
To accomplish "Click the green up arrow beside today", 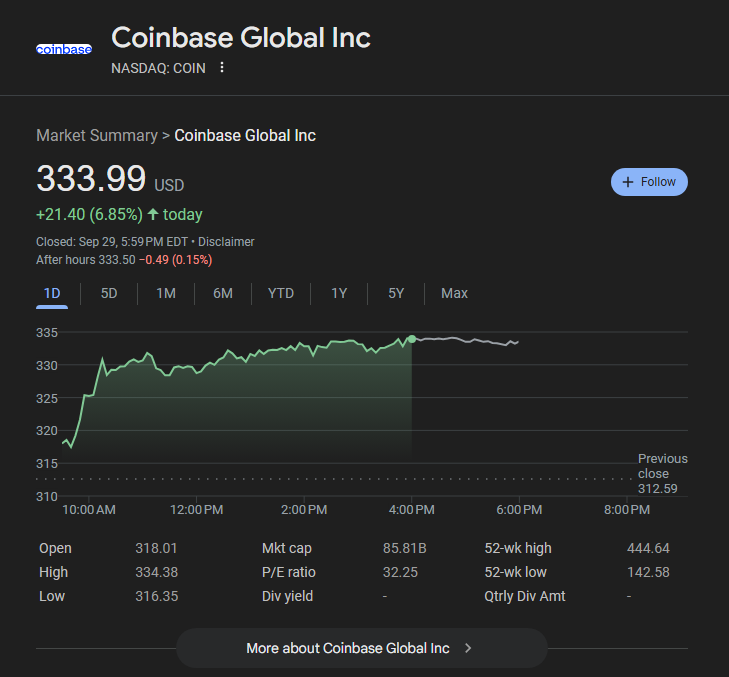I will (x=153, y=214).
